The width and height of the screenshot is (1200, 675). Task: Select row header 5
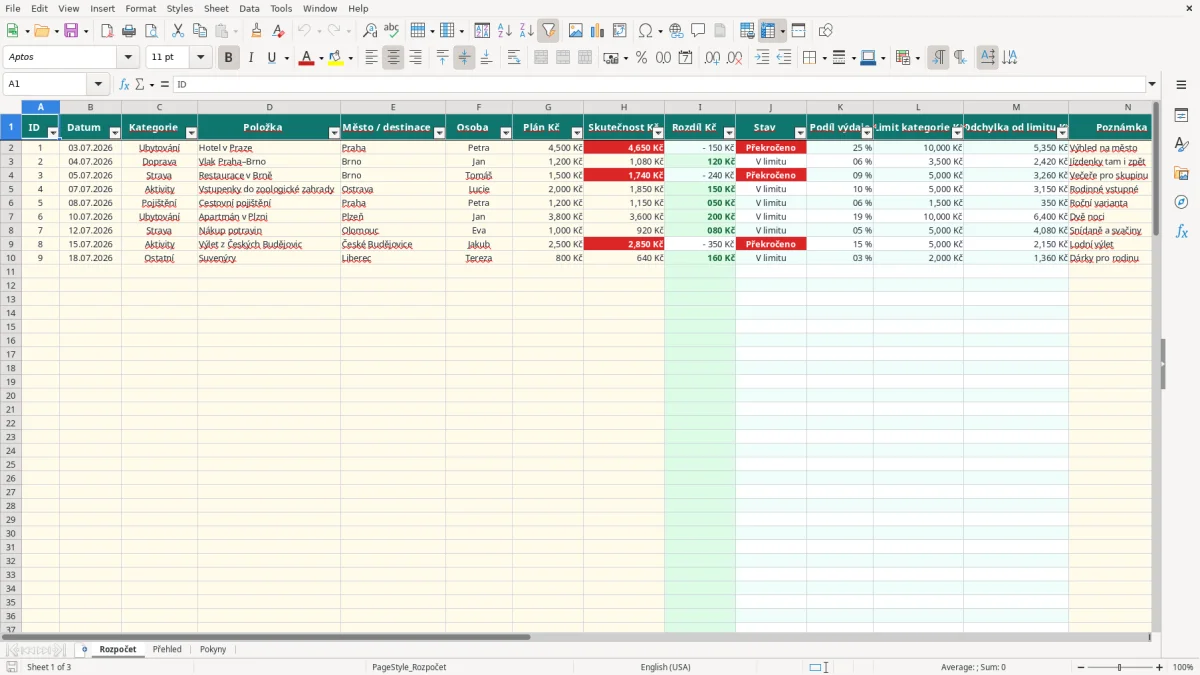point(10,189)
